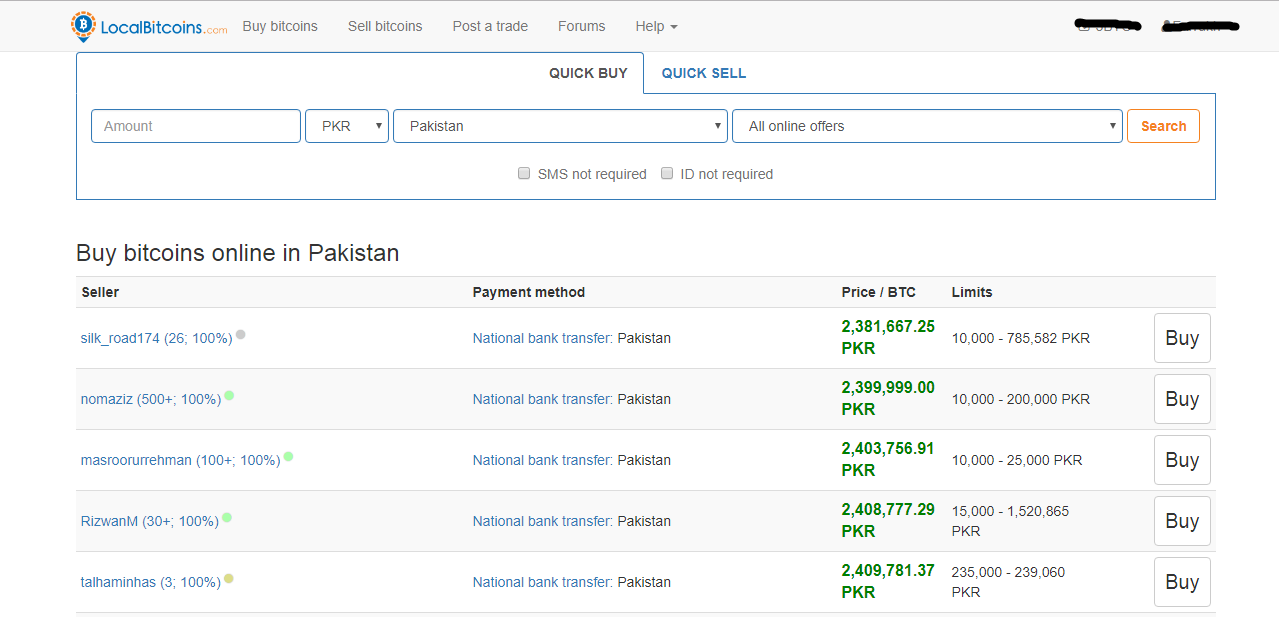Click the orange Search button
Viewport: 1279px width, 617px height.
pos(1163,126)
